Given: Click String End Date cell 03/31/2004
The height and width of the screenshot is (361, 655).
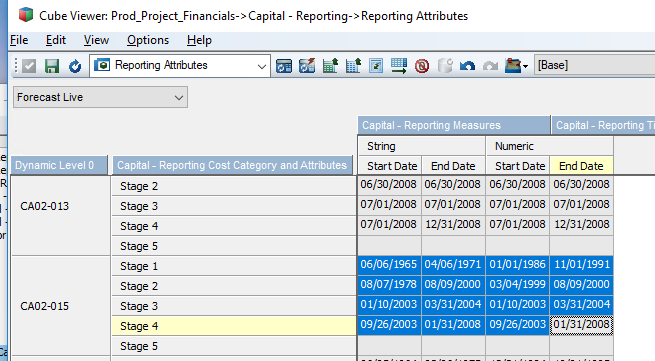Looking at the screenshot, I should tap(453, 305).
